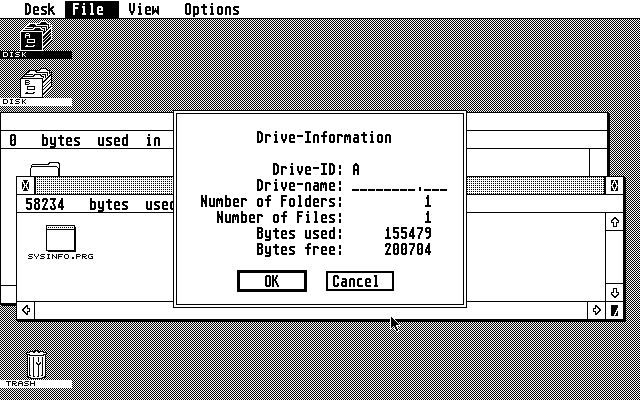Screen dimensions: 640x400
Task: Click the SYSINFO.PRG filename label
Action: (x=60, y=256)
